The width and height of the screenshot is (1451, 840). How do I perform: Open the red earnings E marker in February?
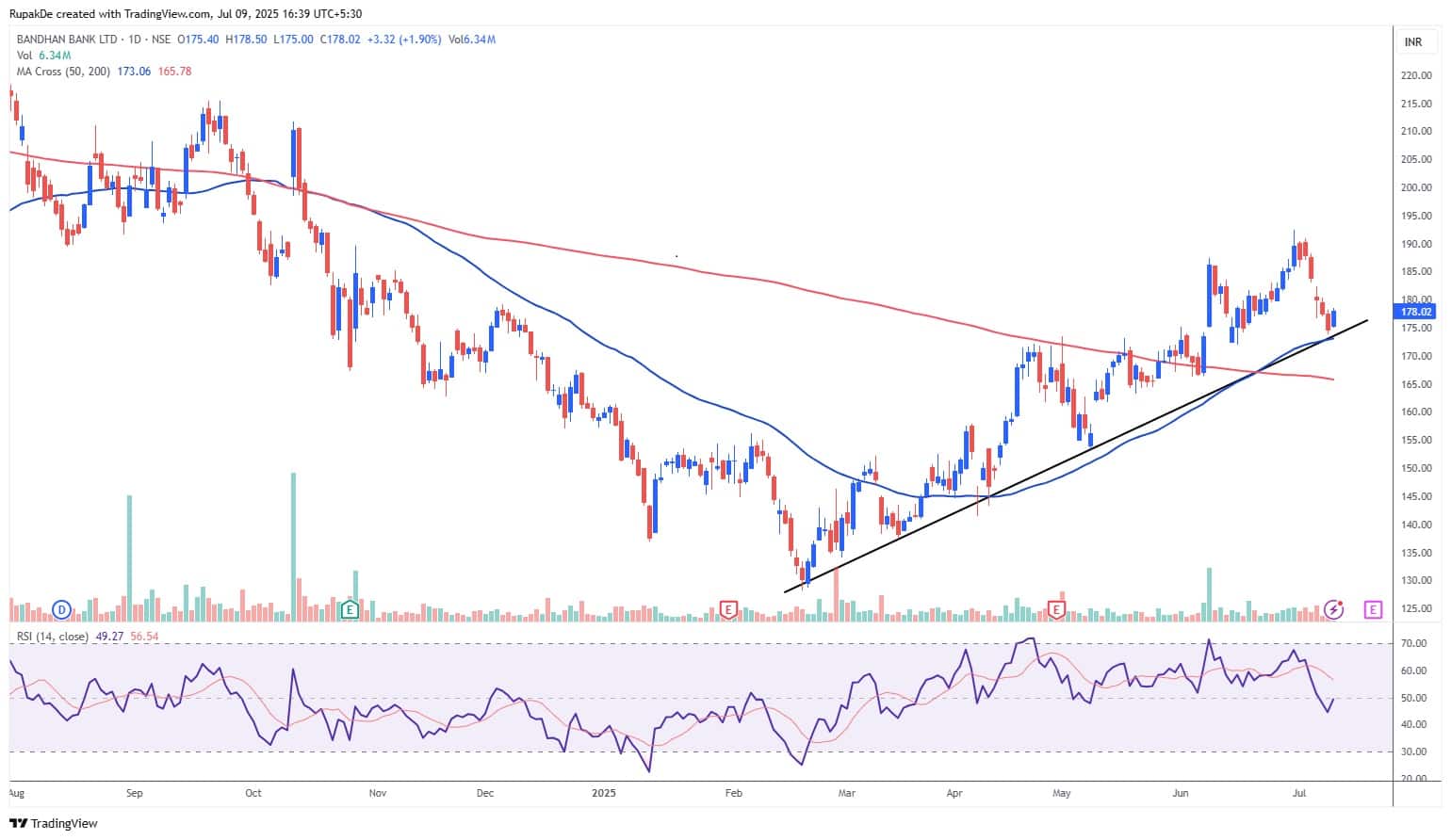727,610
